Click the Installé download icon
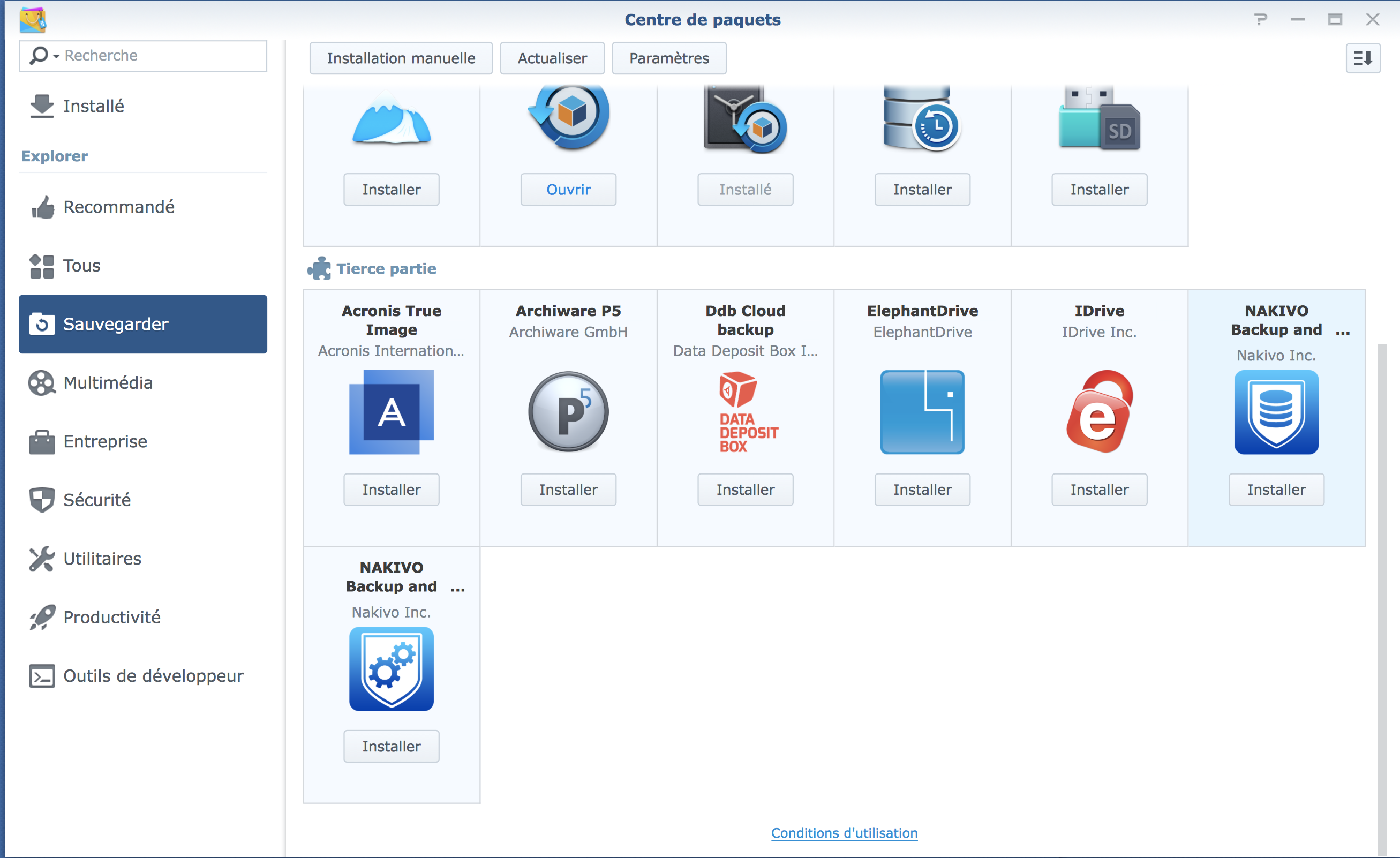The height and width of the screenshot is (858, 1400). click(x=41, y=106)
